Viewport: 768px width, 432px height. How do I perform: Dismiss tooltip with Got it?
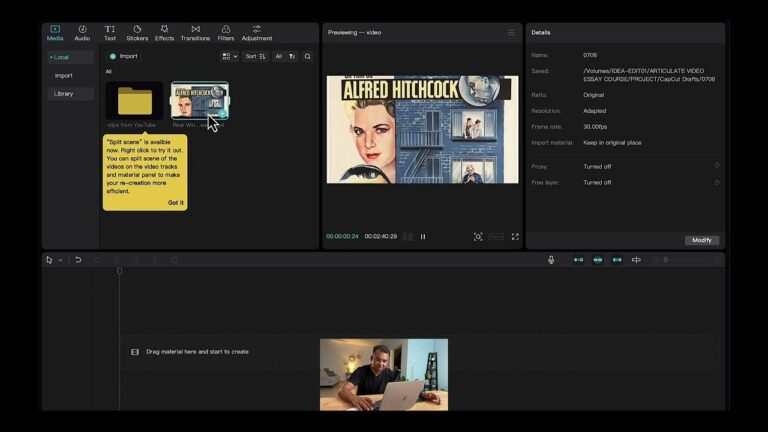[x=176, y=202]
